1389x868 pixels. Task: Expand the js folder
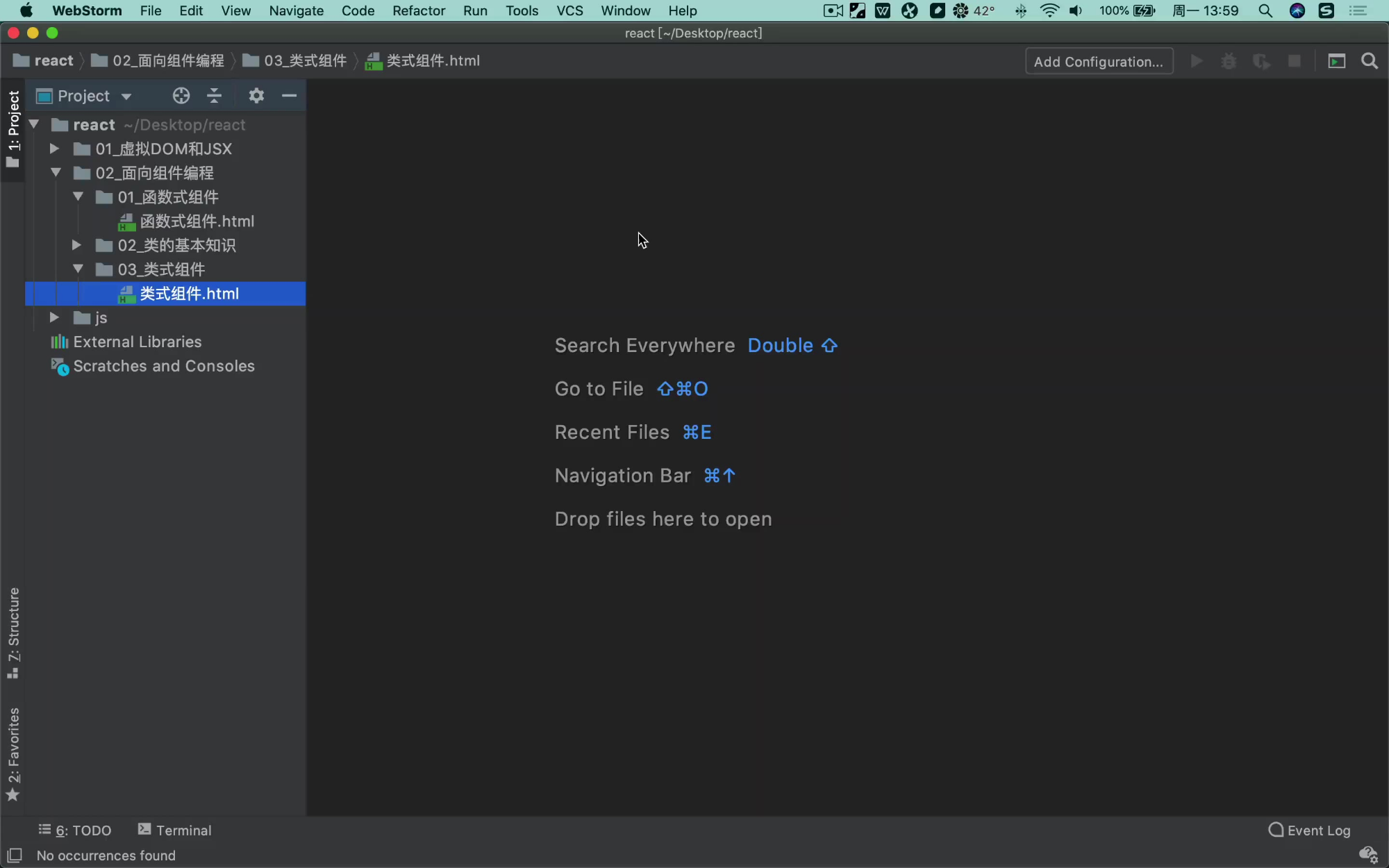pyautogui.click(x=54, y=317)
